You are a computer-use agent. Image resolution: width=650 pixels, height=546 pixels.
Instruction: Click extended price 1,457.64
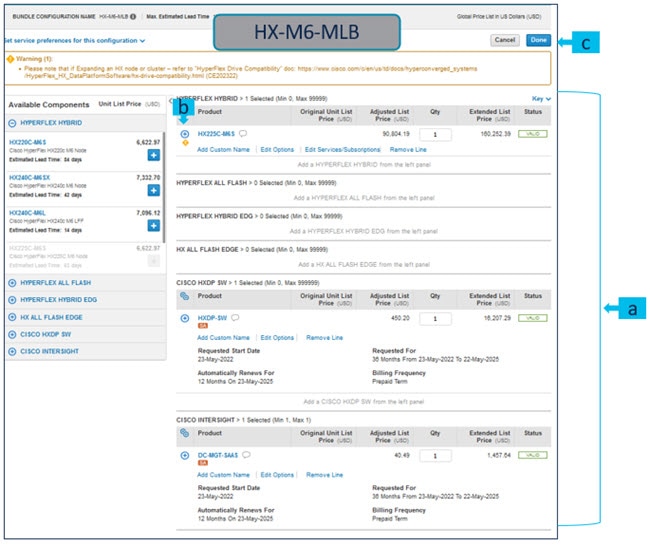click(x=499, y=455)
